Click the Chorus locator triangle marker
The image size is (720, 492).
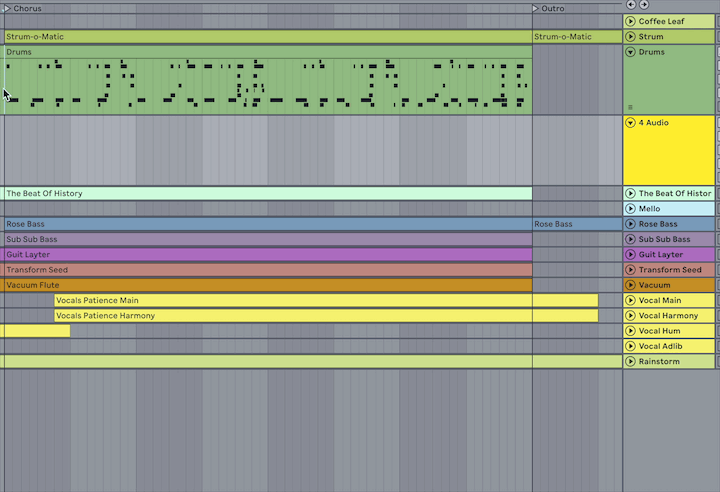point(8,8)
